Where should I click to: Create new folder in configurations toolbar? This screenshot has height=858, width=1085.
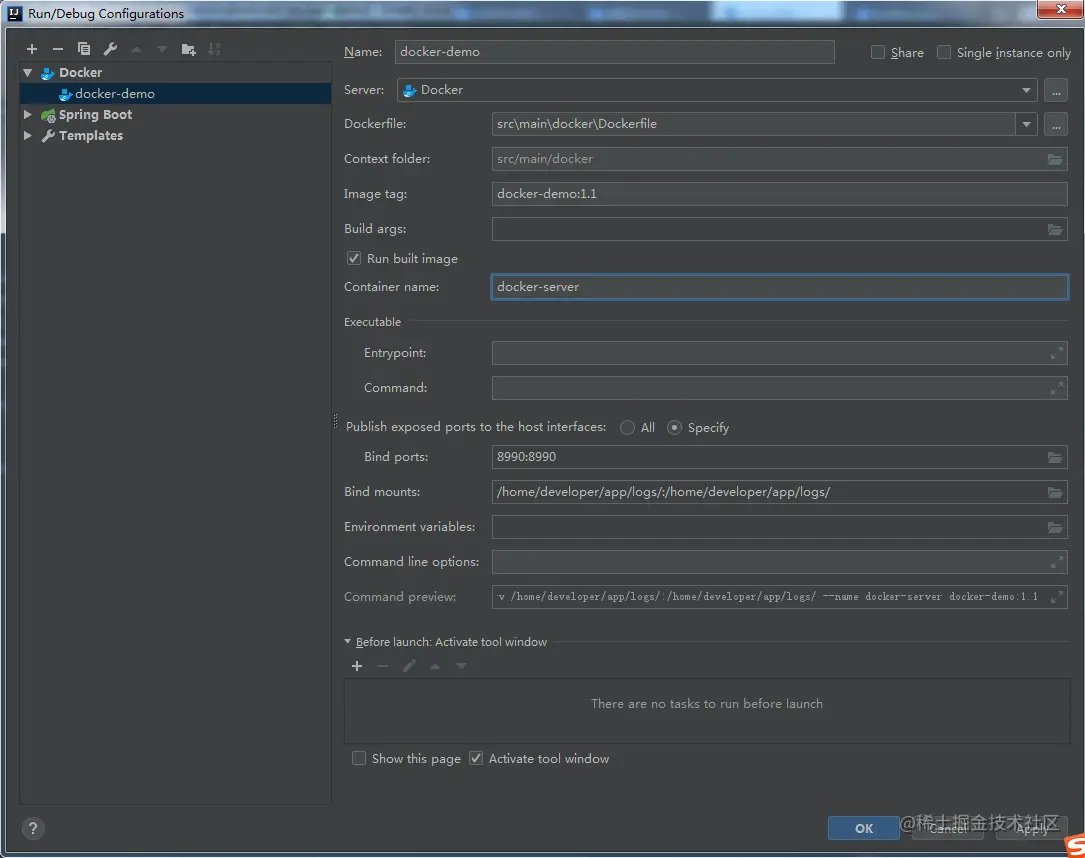pos(188,49)
